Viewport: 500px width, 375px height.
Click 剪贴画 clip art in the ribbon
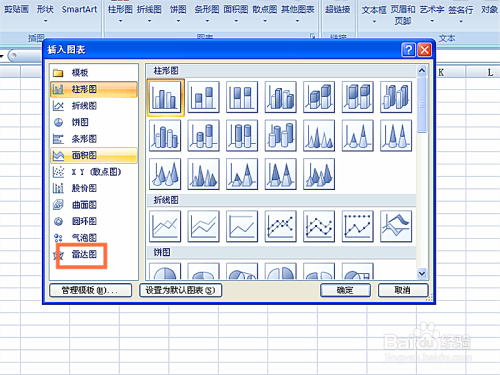tap(16, 9)
